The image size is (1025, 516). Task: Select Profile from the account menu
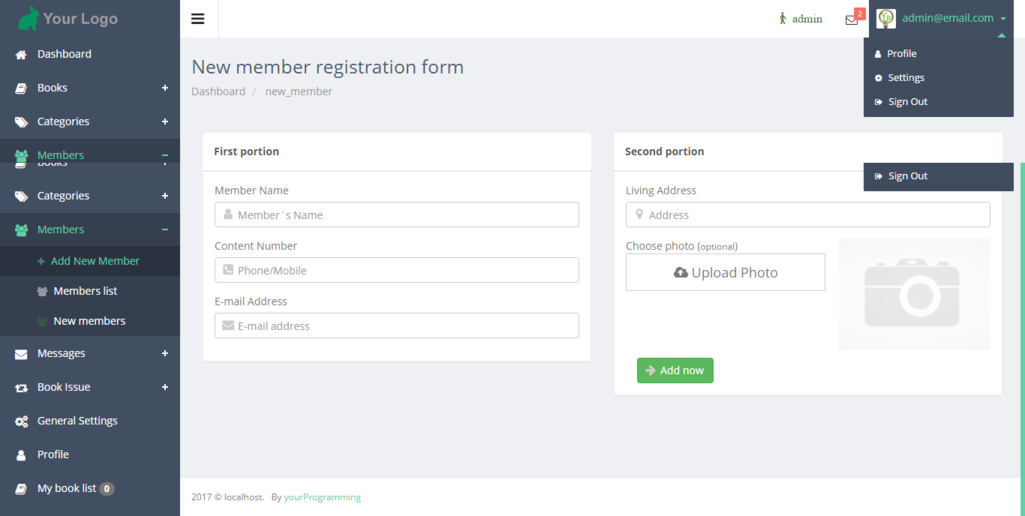[901, 54]
